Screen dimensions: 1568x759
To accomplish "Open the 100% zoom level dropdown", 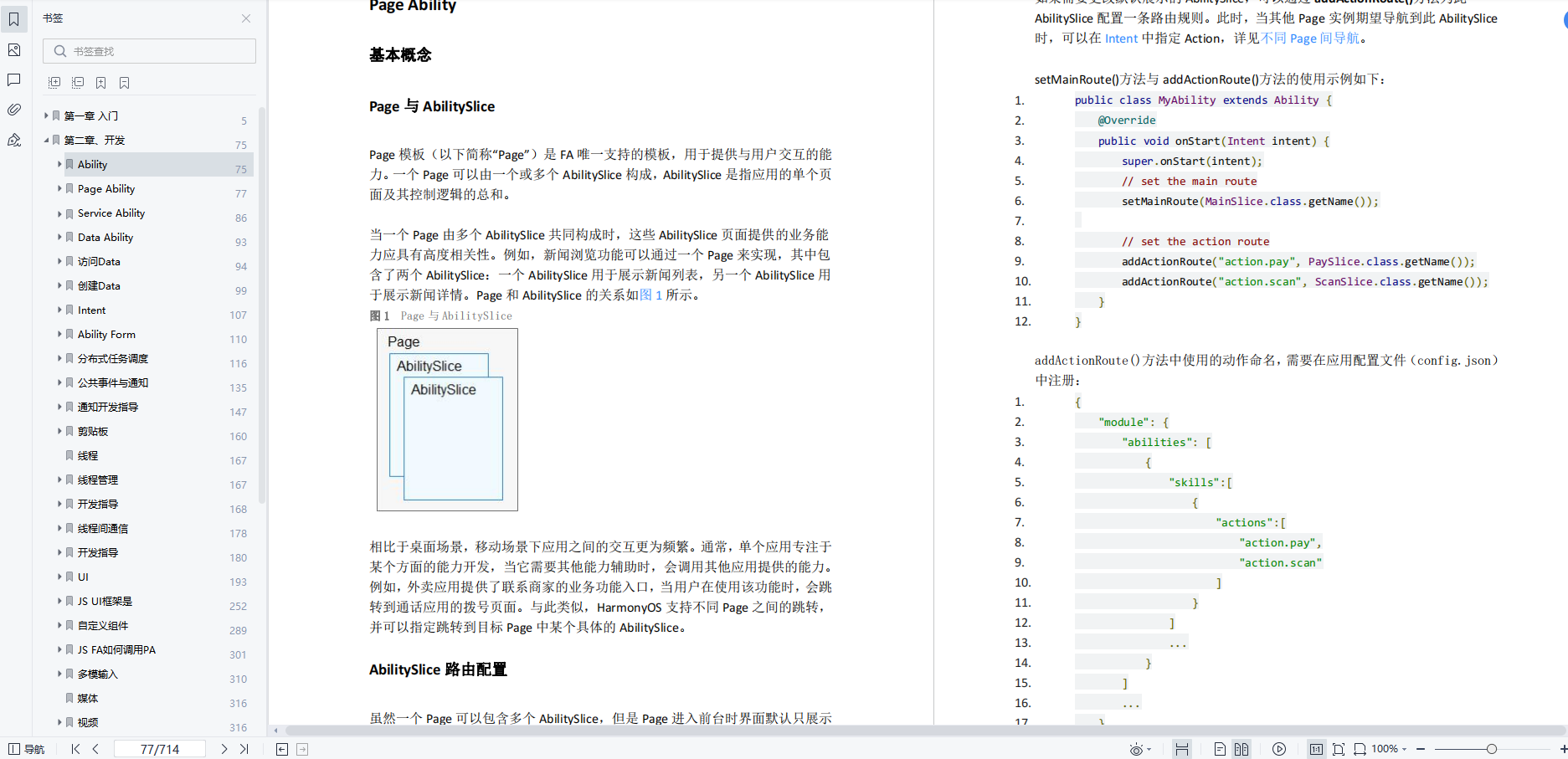I will pyautogui.click(x=1389, y=749).
